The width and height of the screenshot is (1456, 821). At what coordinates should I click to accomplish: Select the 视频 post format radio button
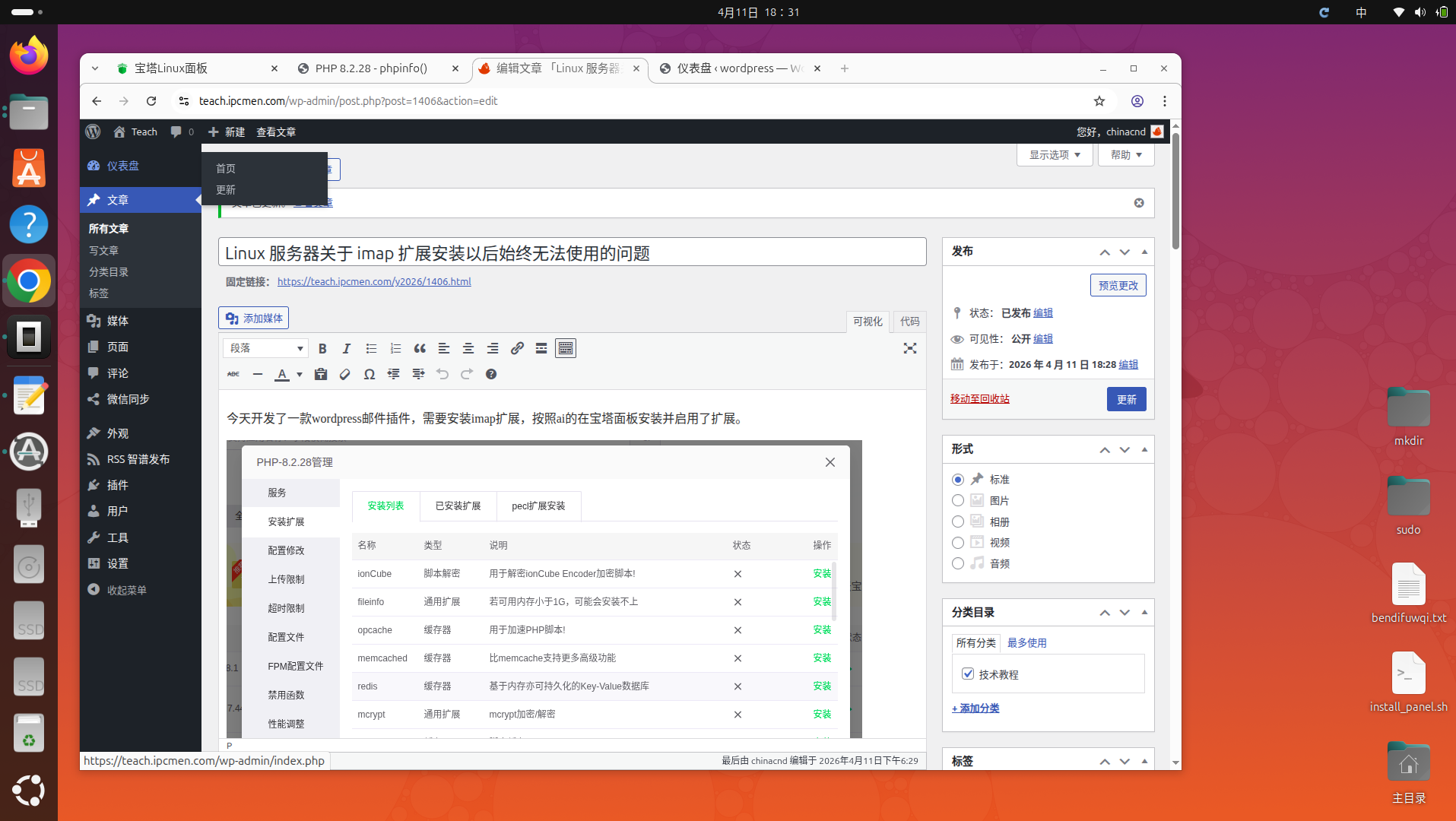coord(958,542)
